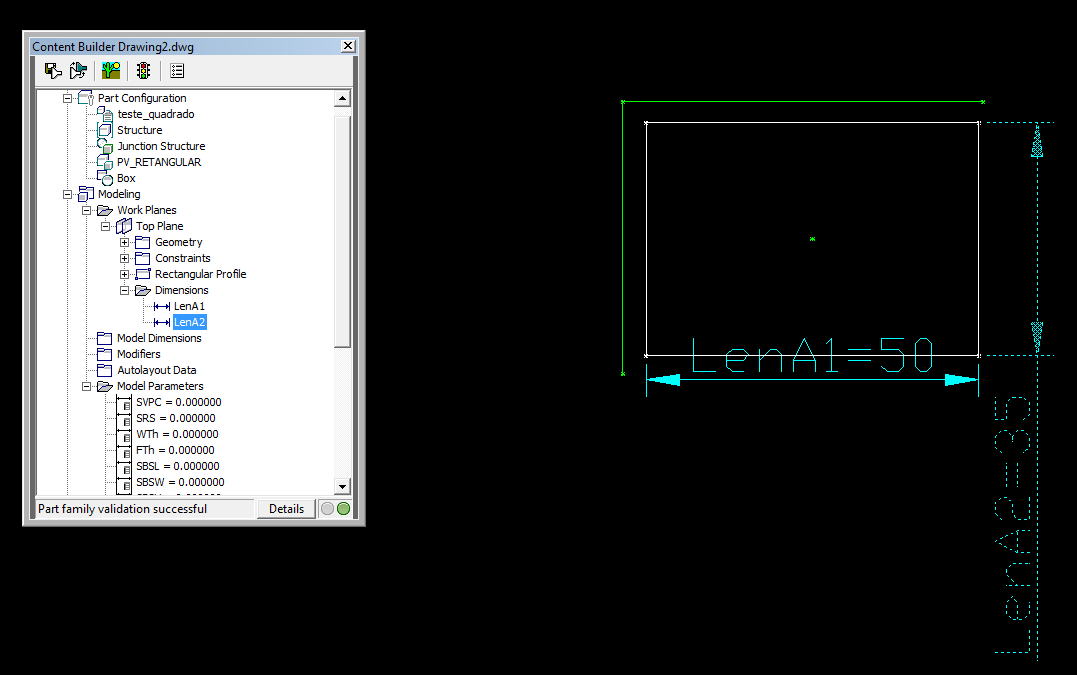Collapse the Dimensions folder
Image resolution: width=1077 pixels, height=675 pixels.
pyautogui.click(x=124, y=290)
